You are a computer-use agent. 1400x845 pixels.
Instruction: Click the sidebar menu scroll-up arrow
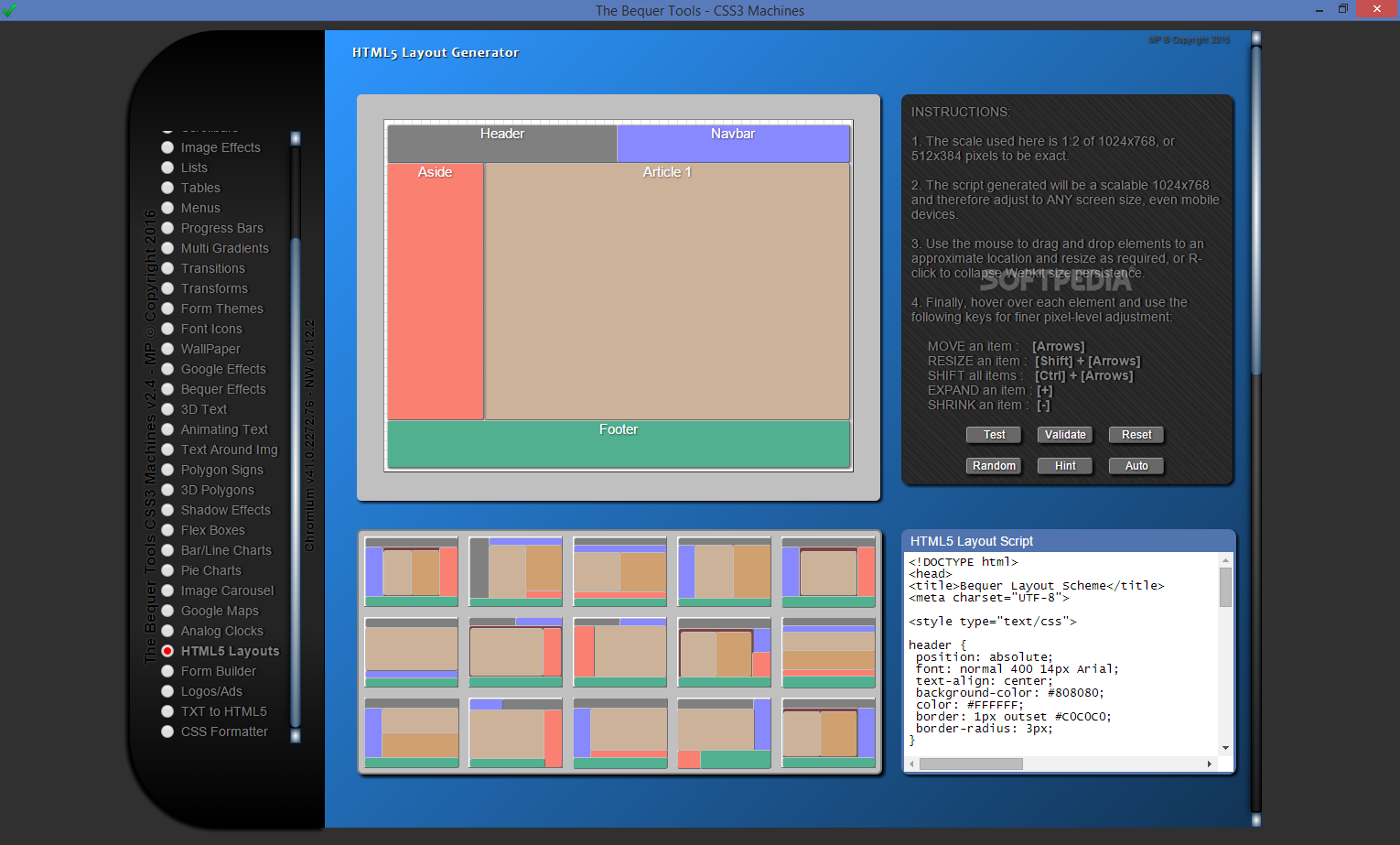click(x=296, y=138)
